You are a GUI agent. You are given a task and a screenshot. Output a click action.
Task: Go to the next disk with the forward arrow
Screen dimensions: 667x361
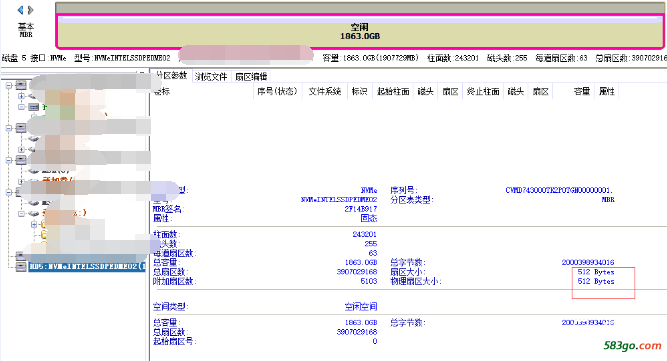tap(30, 10)
